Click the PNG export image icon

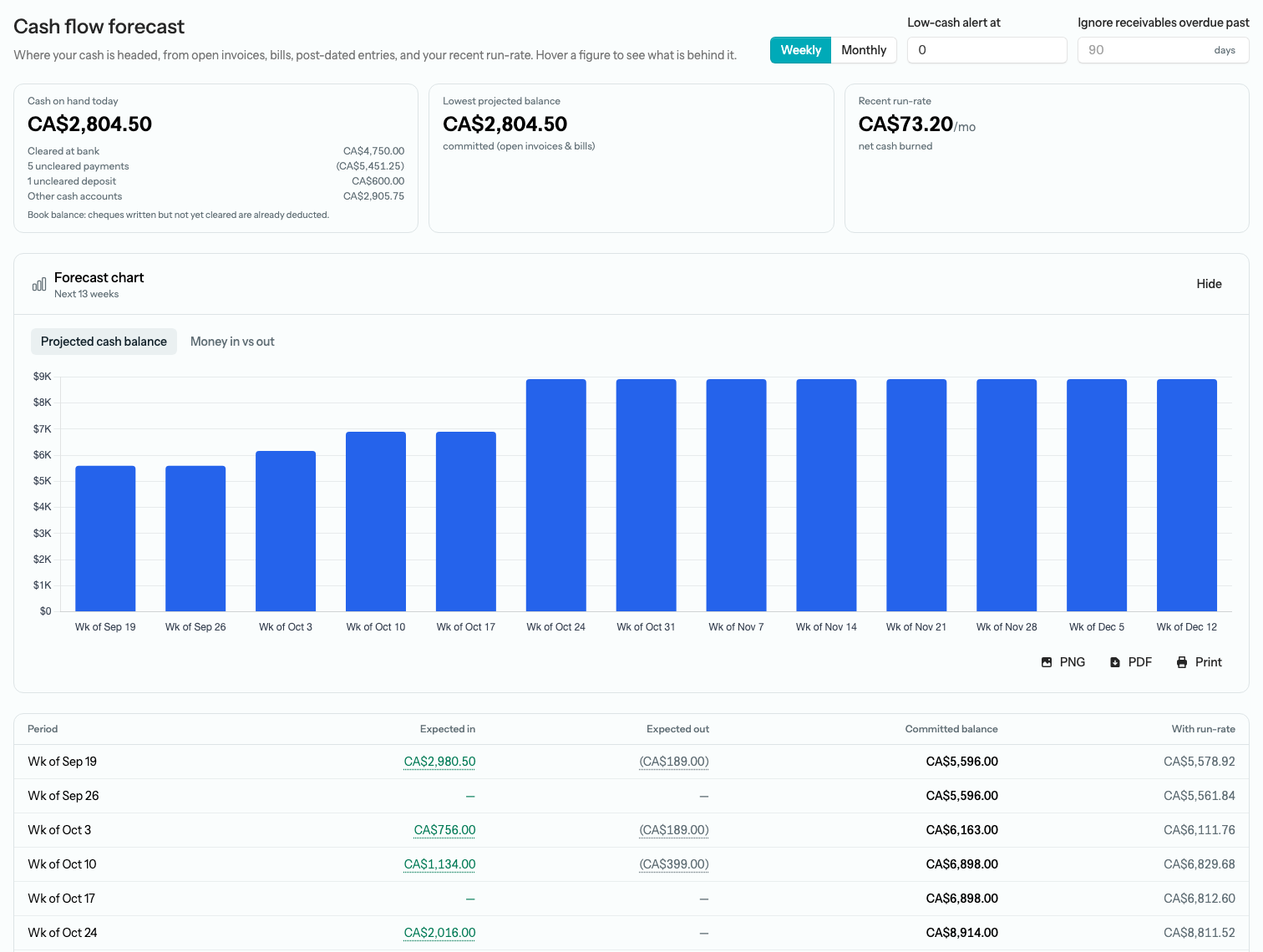[x=1047, y=662]
